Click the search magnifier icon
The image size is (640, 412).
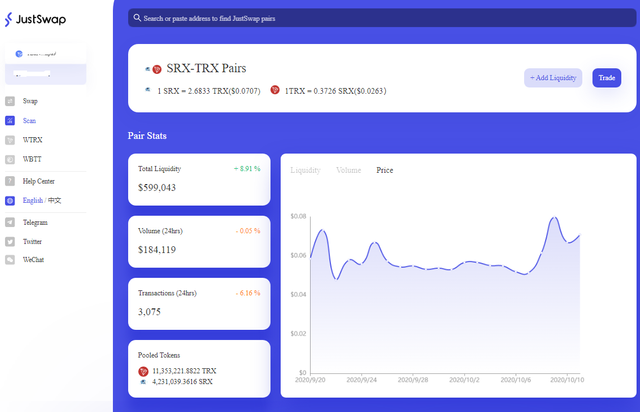click(137, 18)
